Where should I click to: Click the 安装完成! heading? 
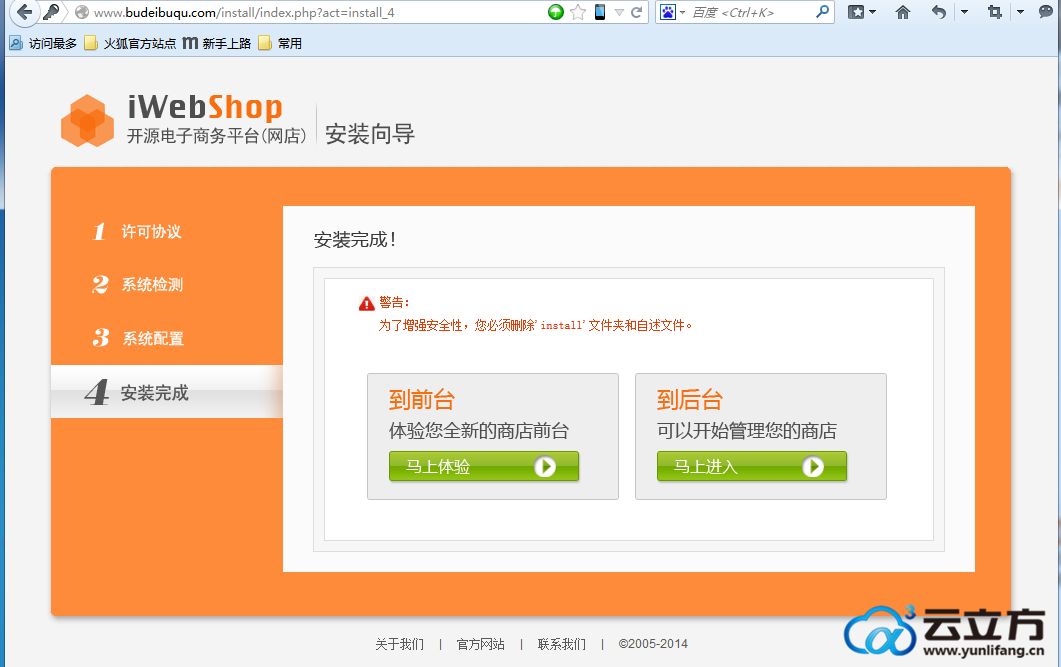(x=355, y=239)
